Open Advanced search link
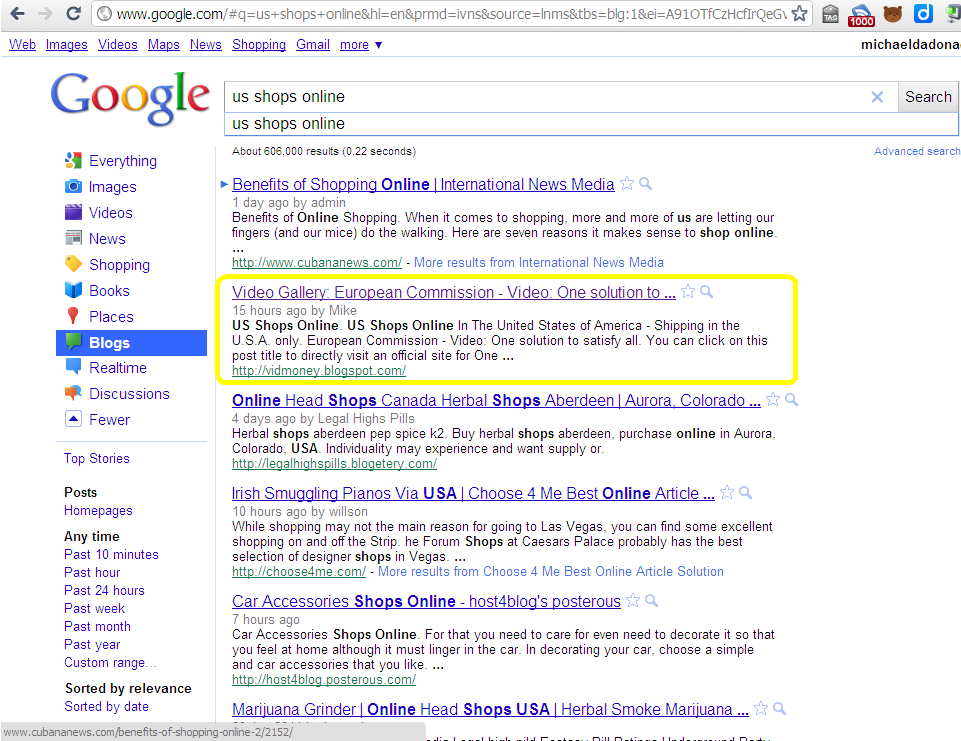 coord(917,151)
